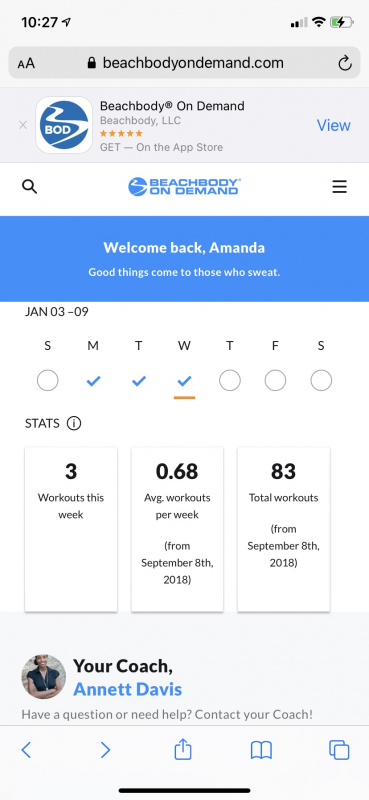Tap View in the app banner
The image size is (369, 800).
(x=334, y=125)
